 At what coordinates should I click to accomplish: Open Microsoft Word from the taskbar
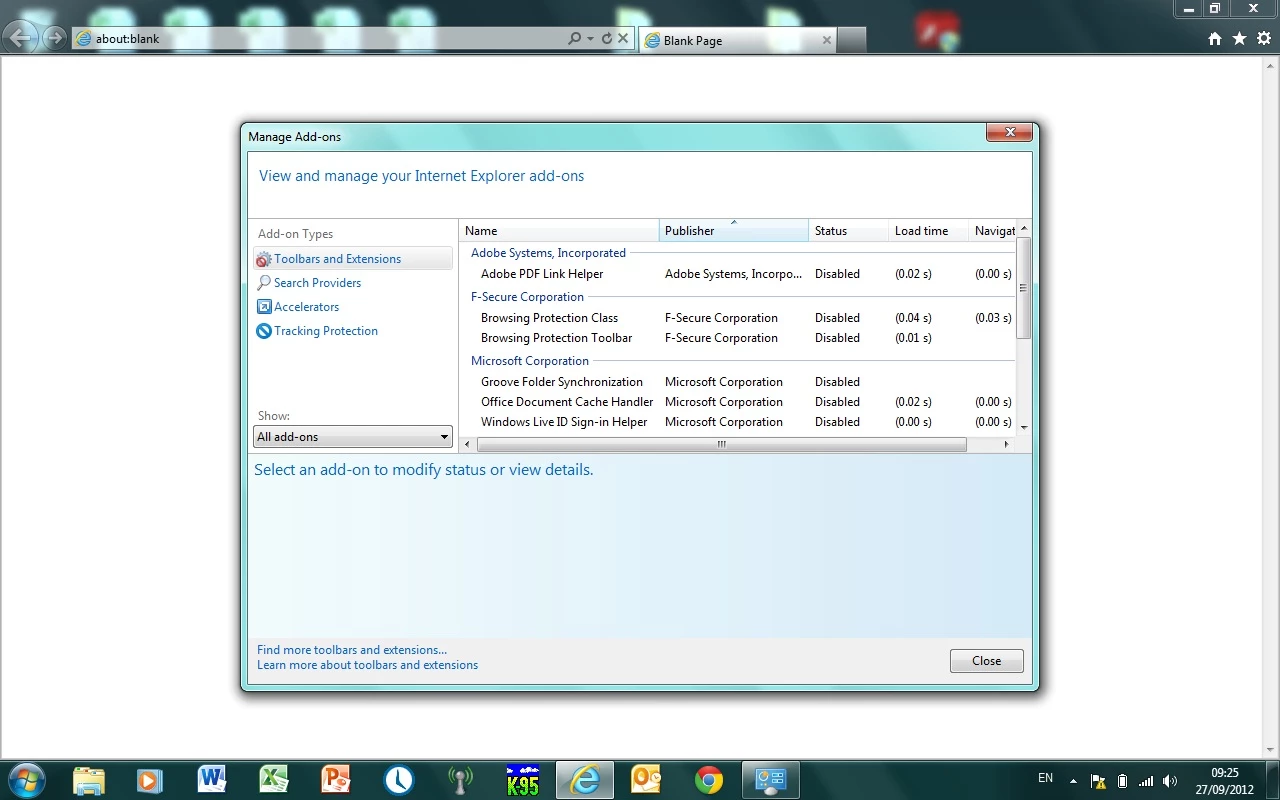(212, 780)
